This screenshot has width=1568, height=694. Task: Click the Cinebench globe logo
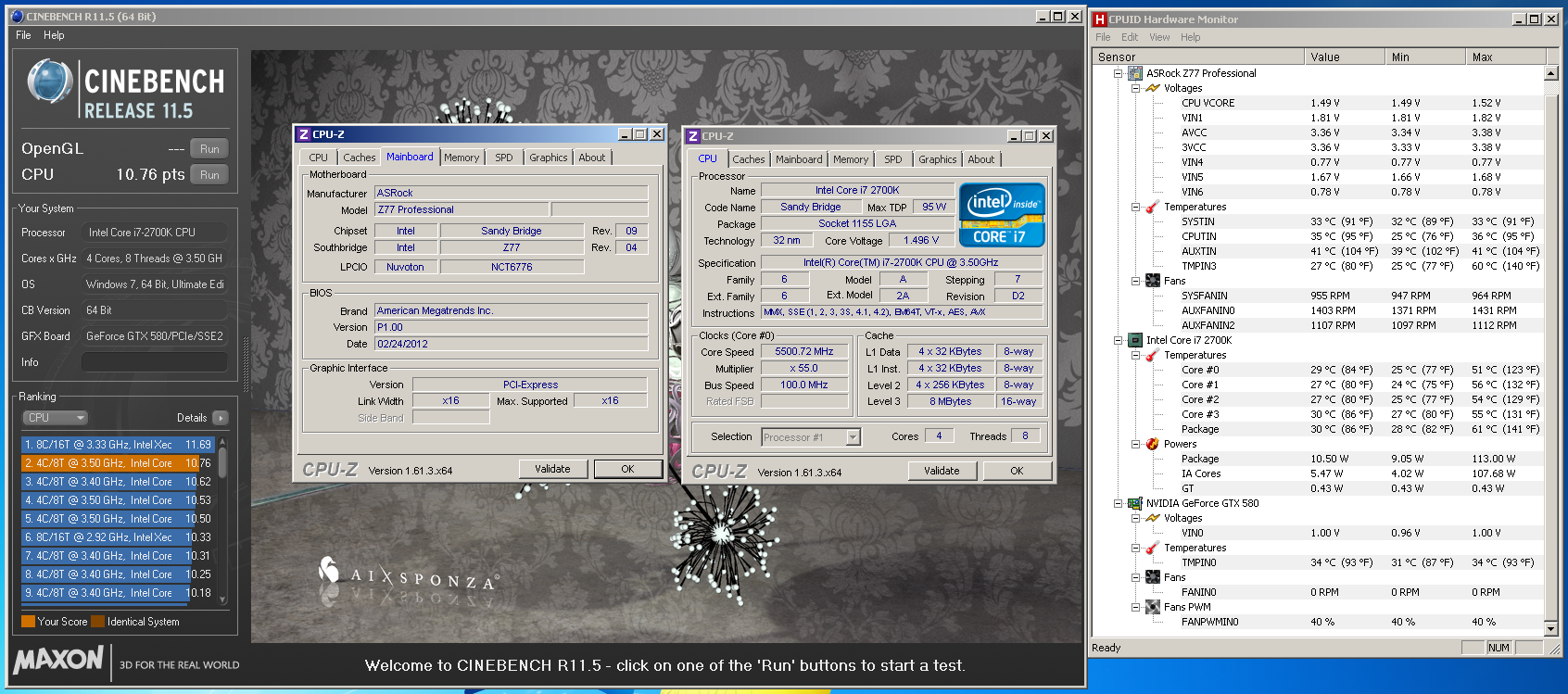(49, 82)
